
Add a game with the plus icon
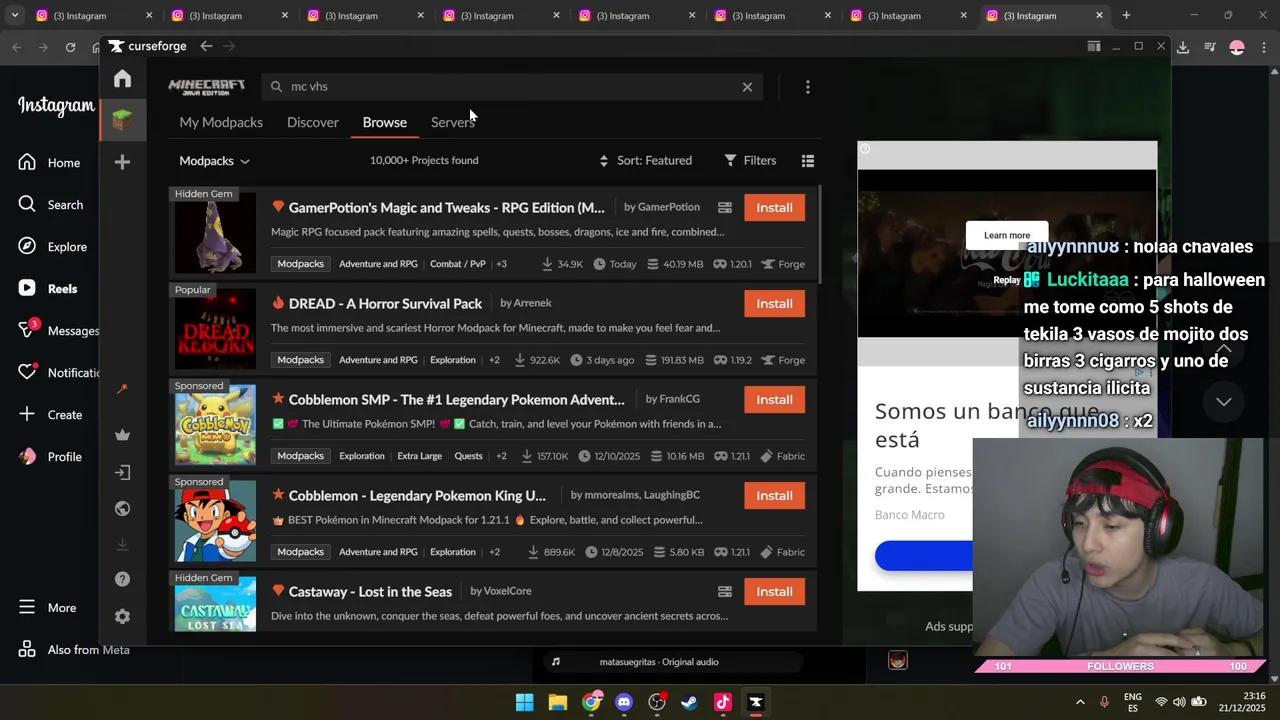[x=122, y=162]
